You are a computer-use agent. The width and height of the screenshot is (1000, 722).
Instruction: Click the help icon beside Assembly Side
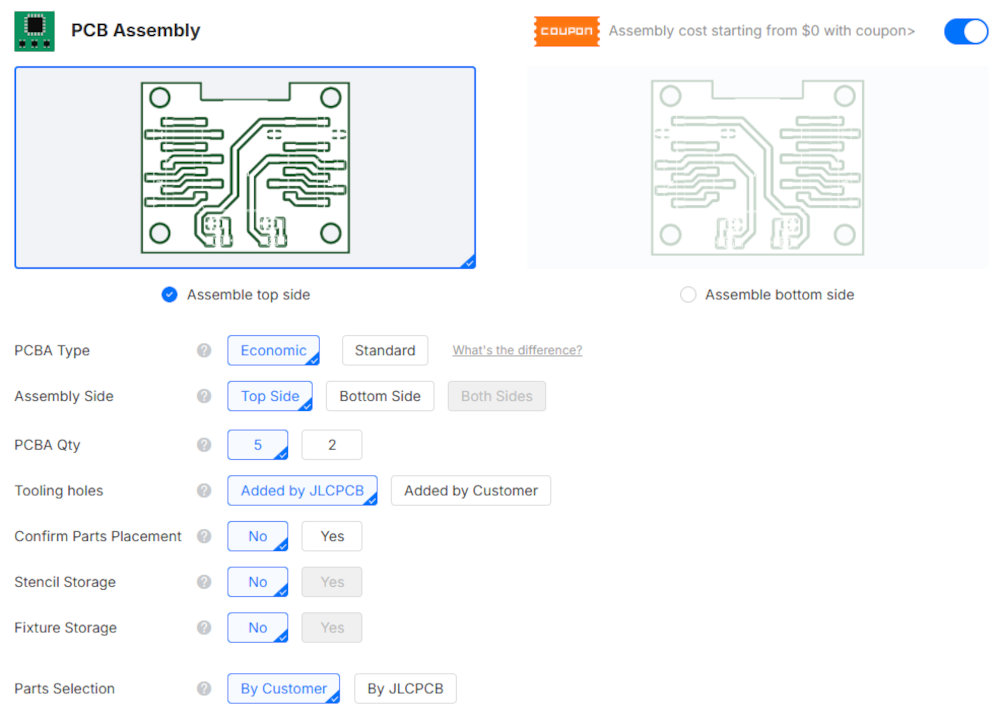coord(204,397)
